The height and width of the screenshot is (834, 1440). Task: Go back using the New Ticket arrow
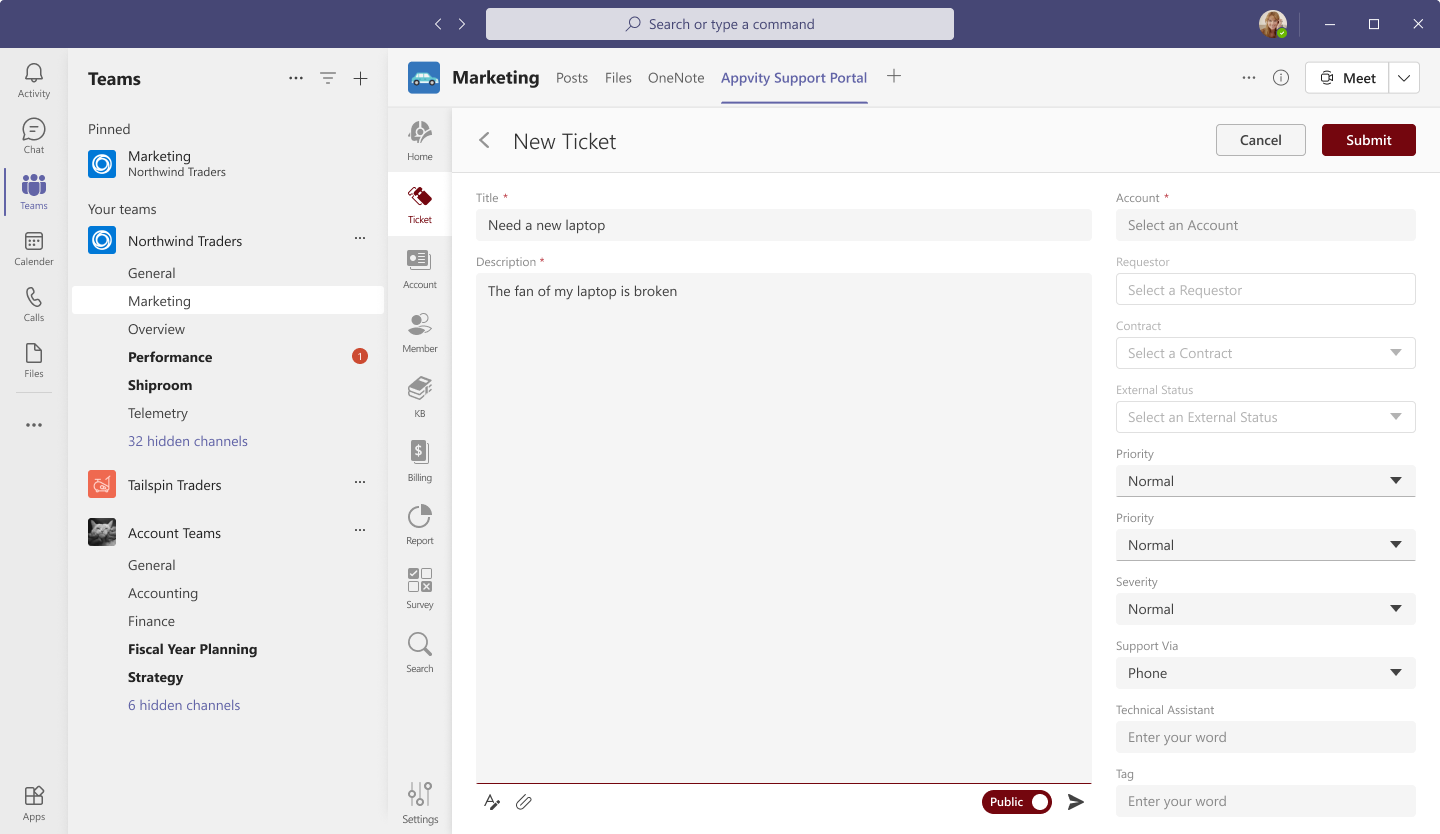pos(485,141)
